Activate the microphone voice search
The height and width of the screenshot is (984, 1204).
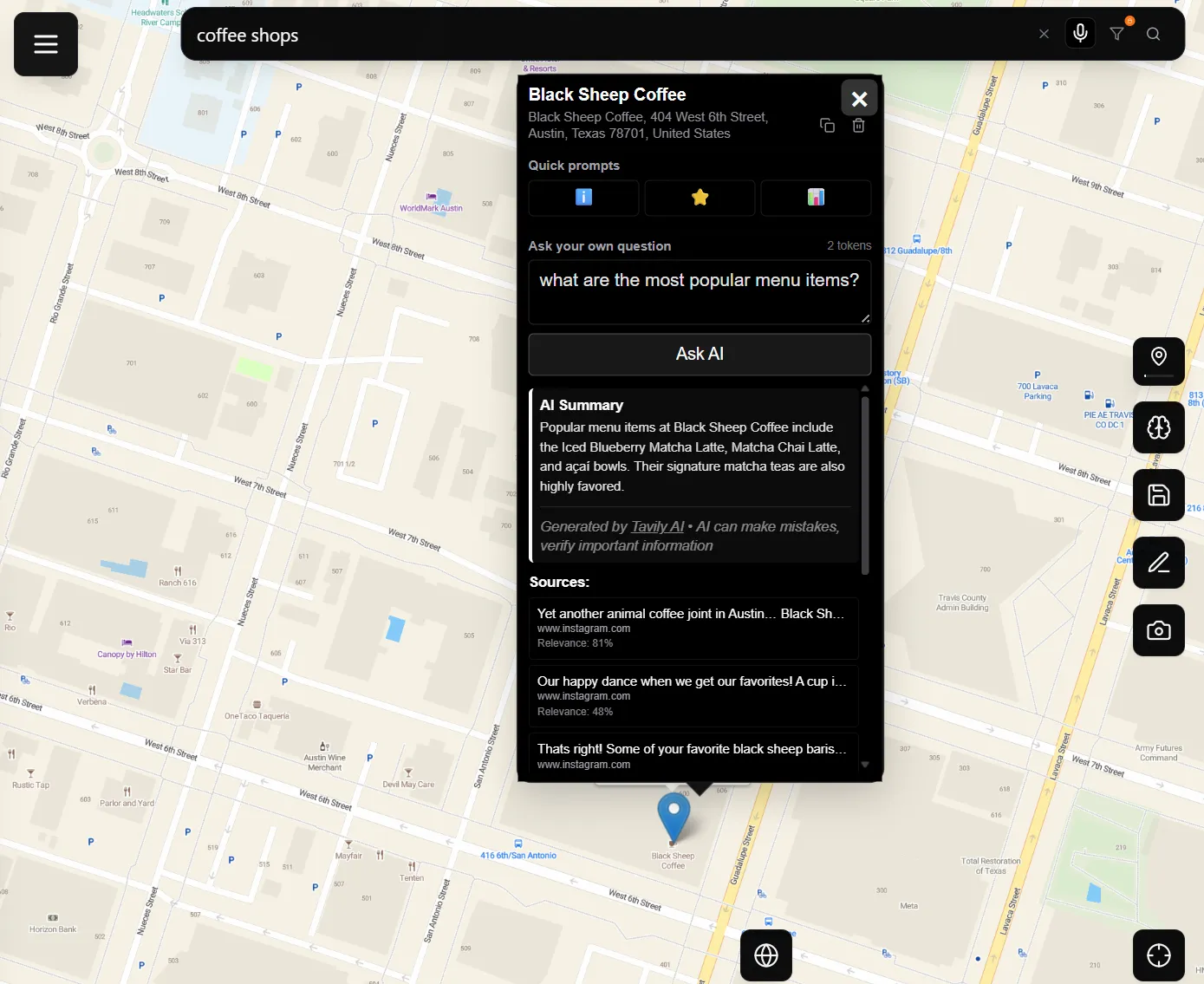1080,34
